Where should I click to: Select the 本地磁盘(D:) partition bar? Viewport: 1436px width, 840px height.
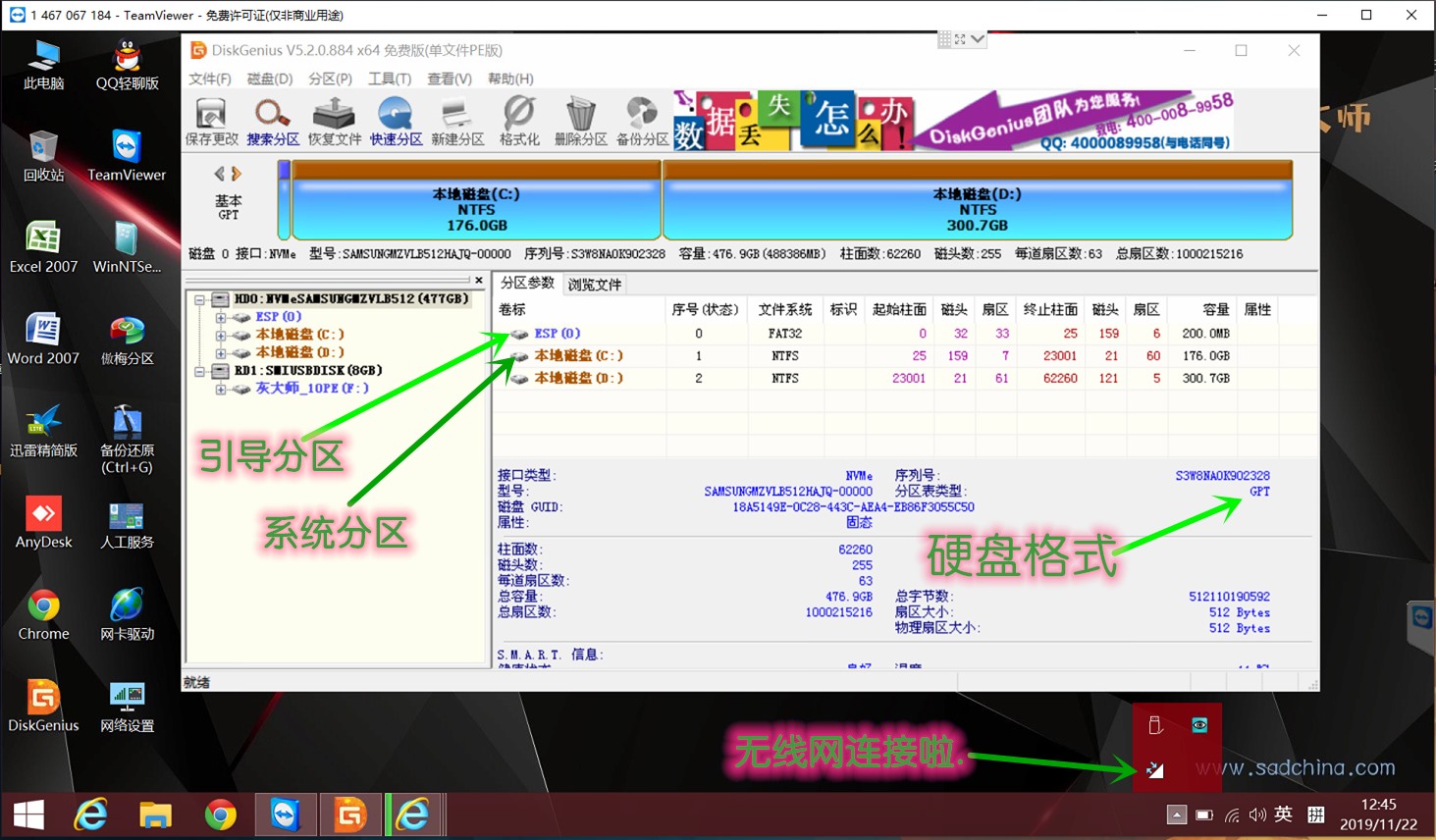coord(978,201)
